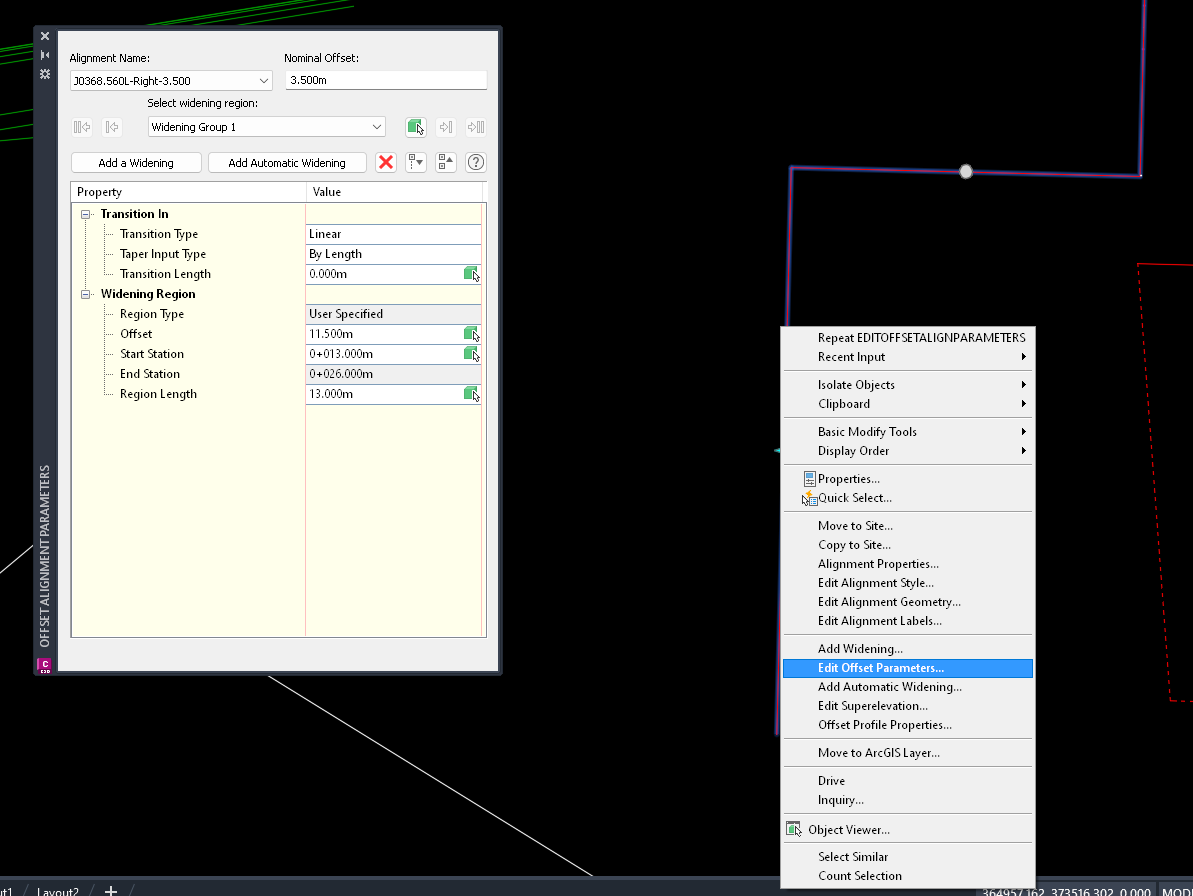Pick widening region from the drawing

point(416,127)
